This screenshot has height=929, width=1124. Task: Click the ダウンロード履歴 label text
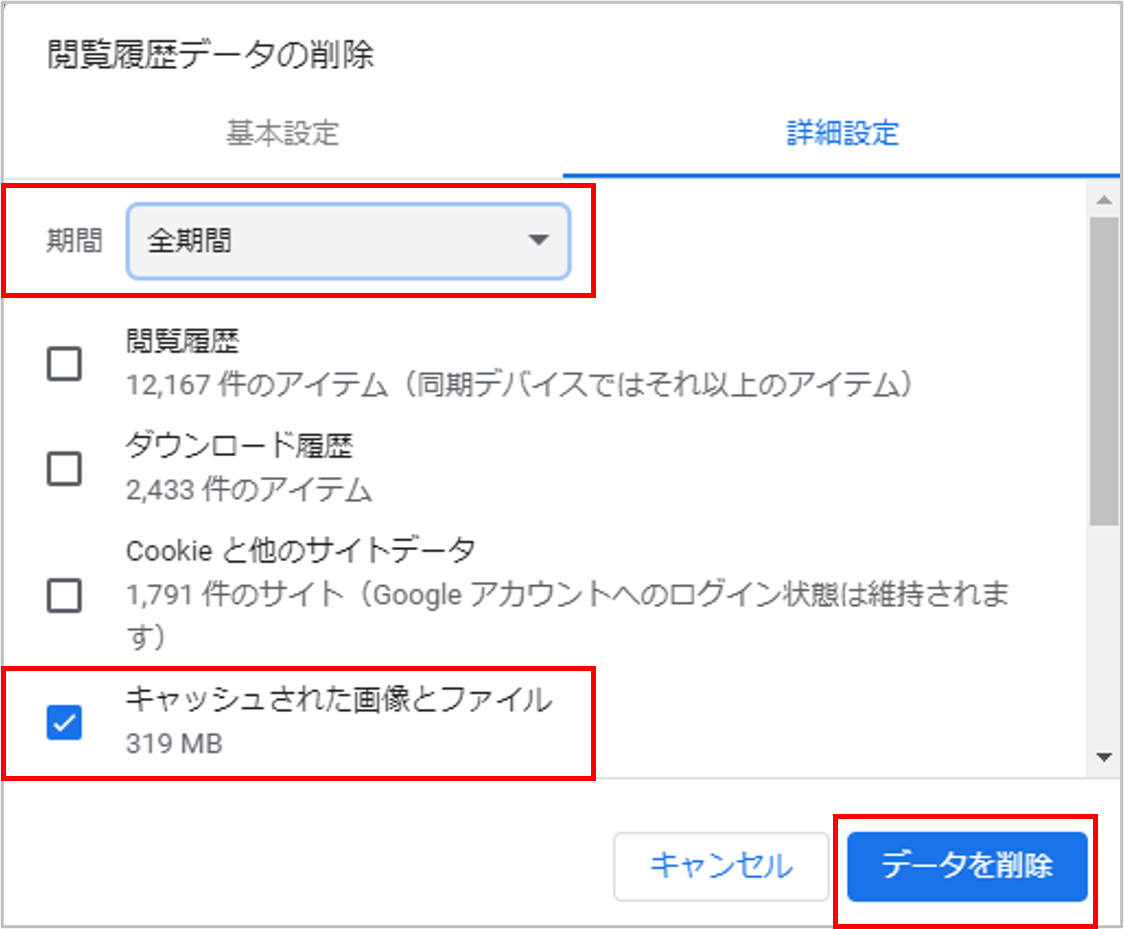coord(239,445)
